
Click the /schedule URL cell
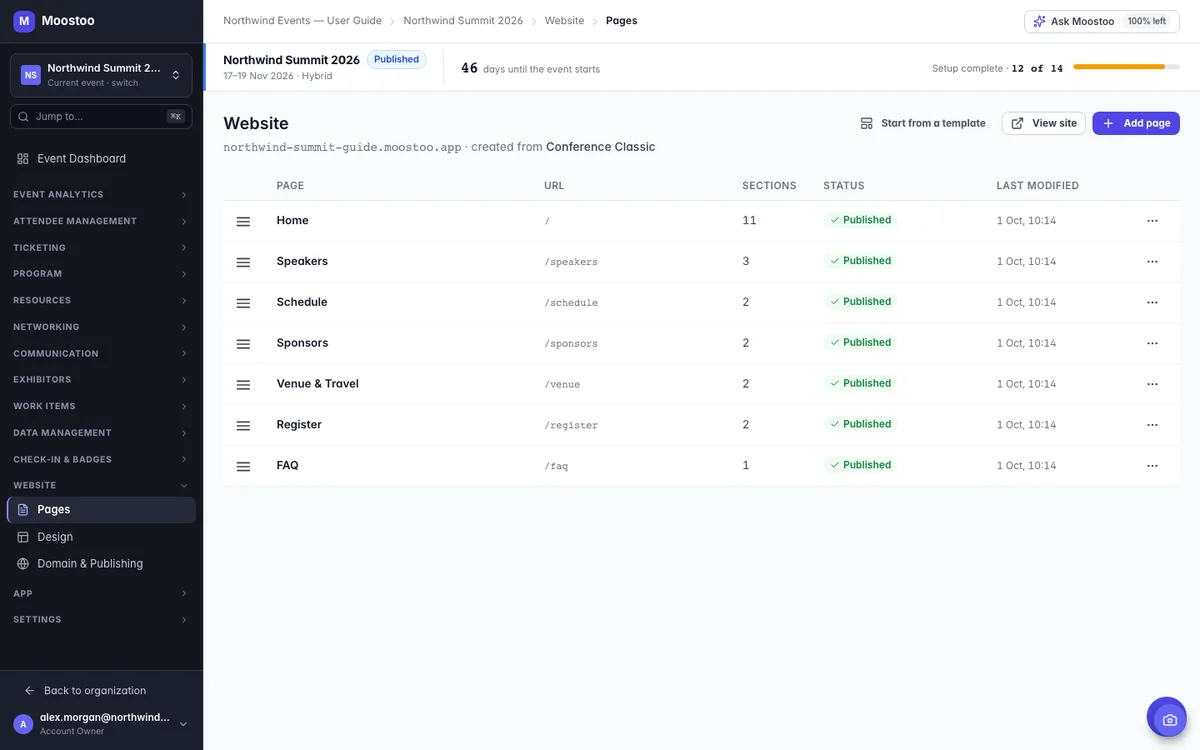click(571, 303)
